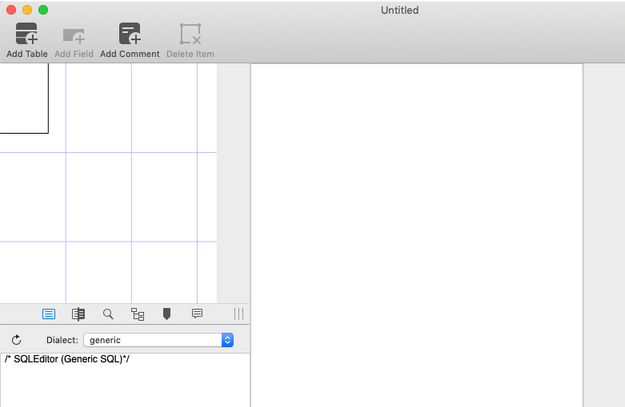
Task: Click inside the SQL text area
Action: point(125,381)
